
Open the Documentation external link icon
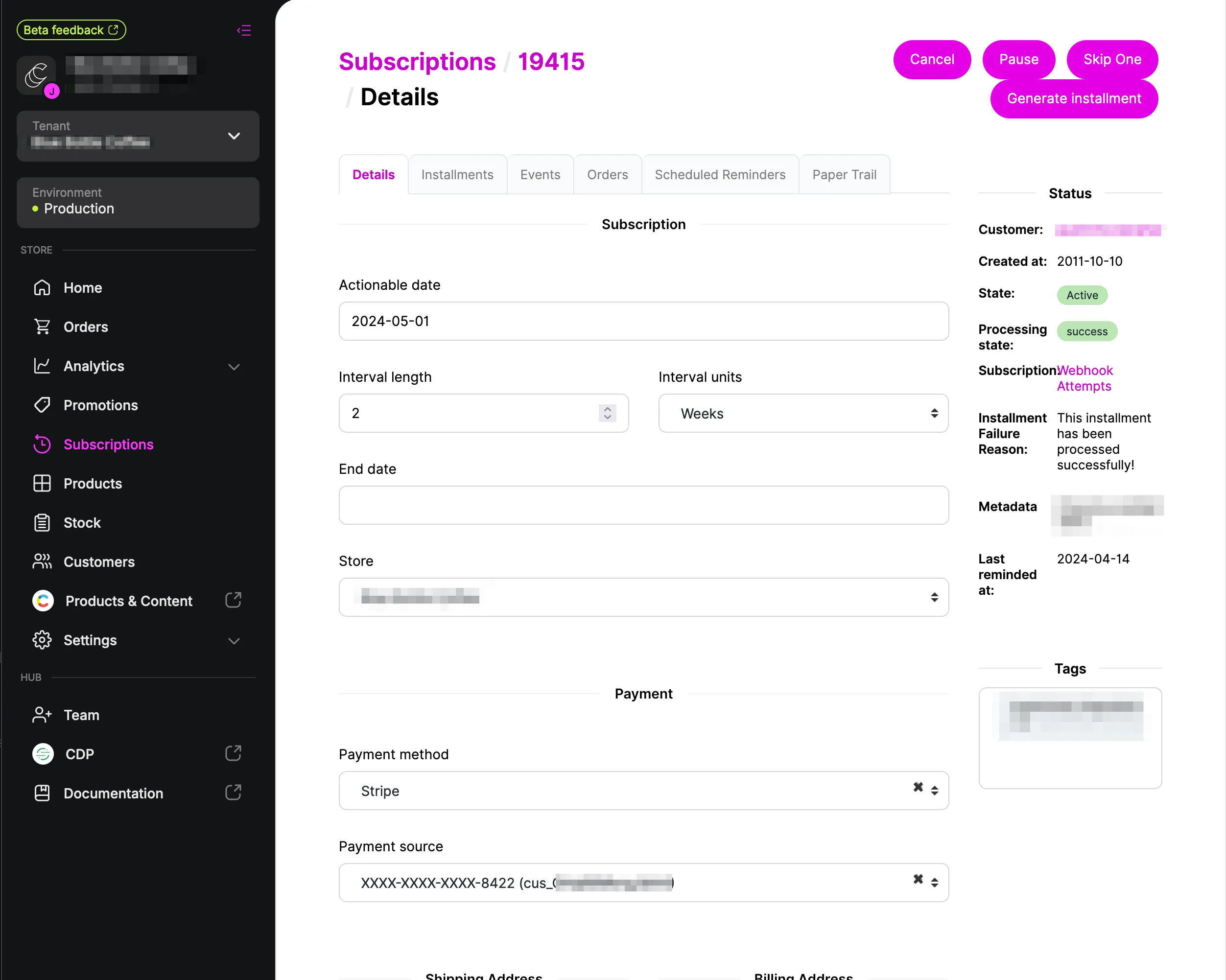click(233, 793)
